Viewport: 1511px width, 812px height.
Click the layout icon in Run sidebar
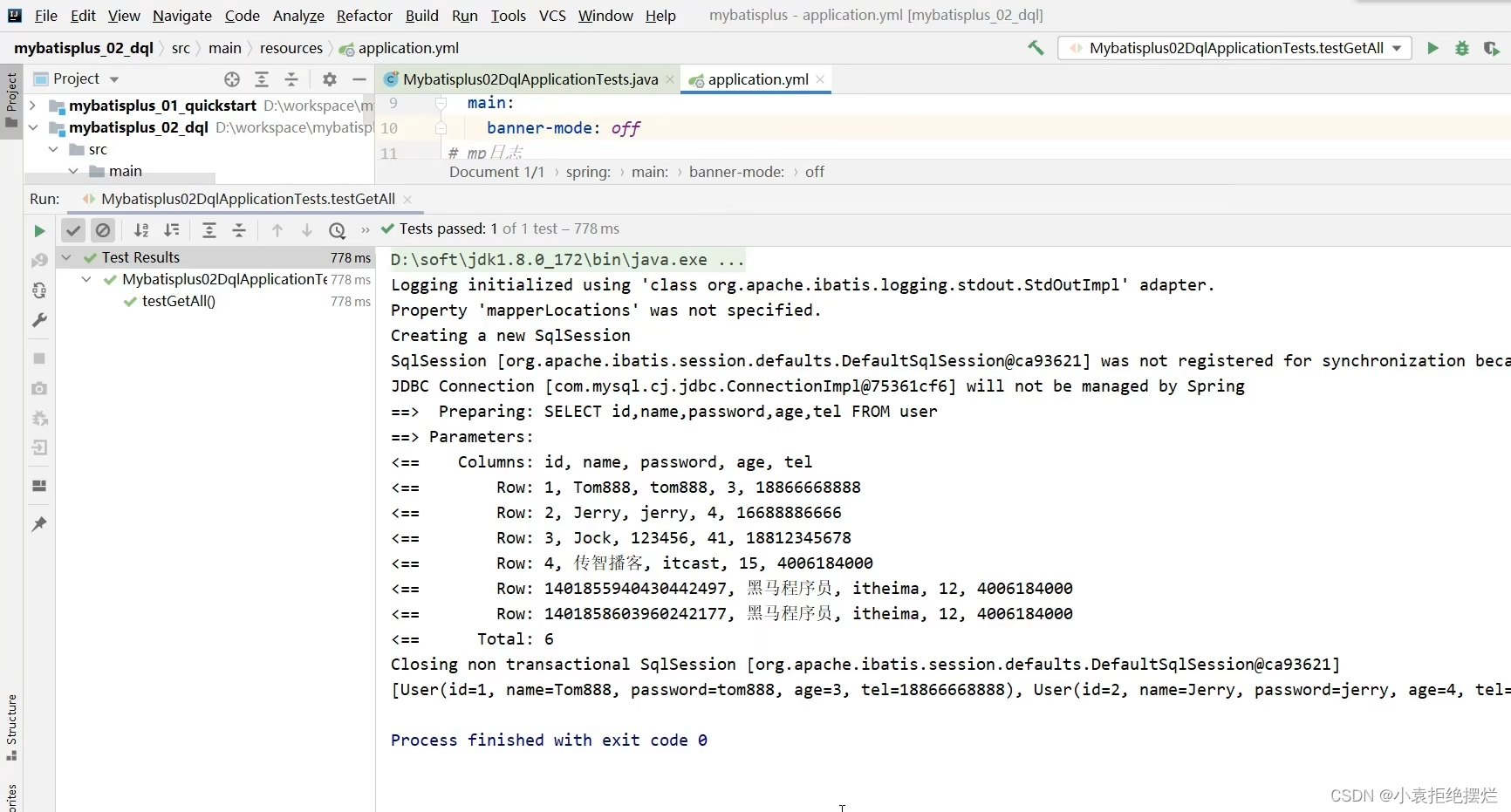(x=39, y=486)
